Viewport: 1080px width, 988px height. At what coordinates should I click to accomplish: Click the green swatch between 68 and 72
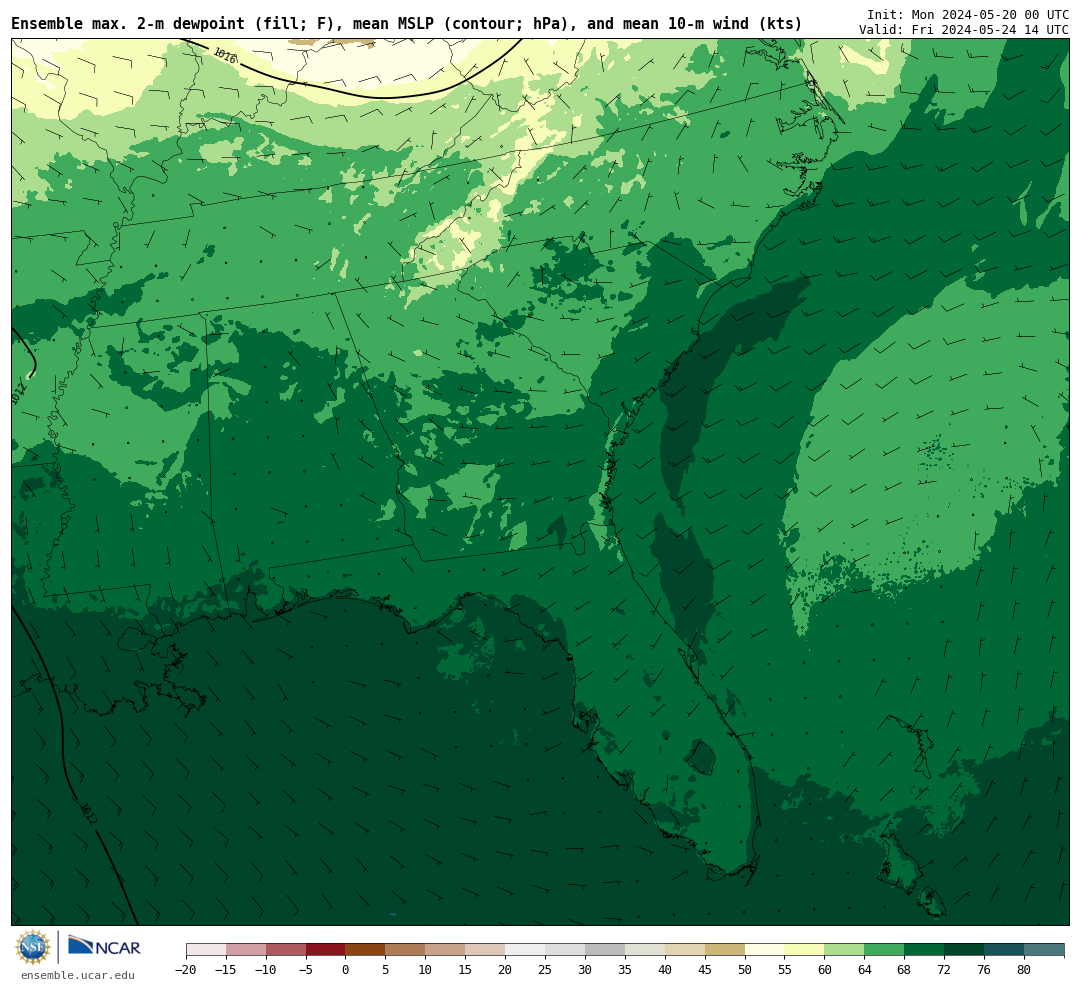click(925, 950)
